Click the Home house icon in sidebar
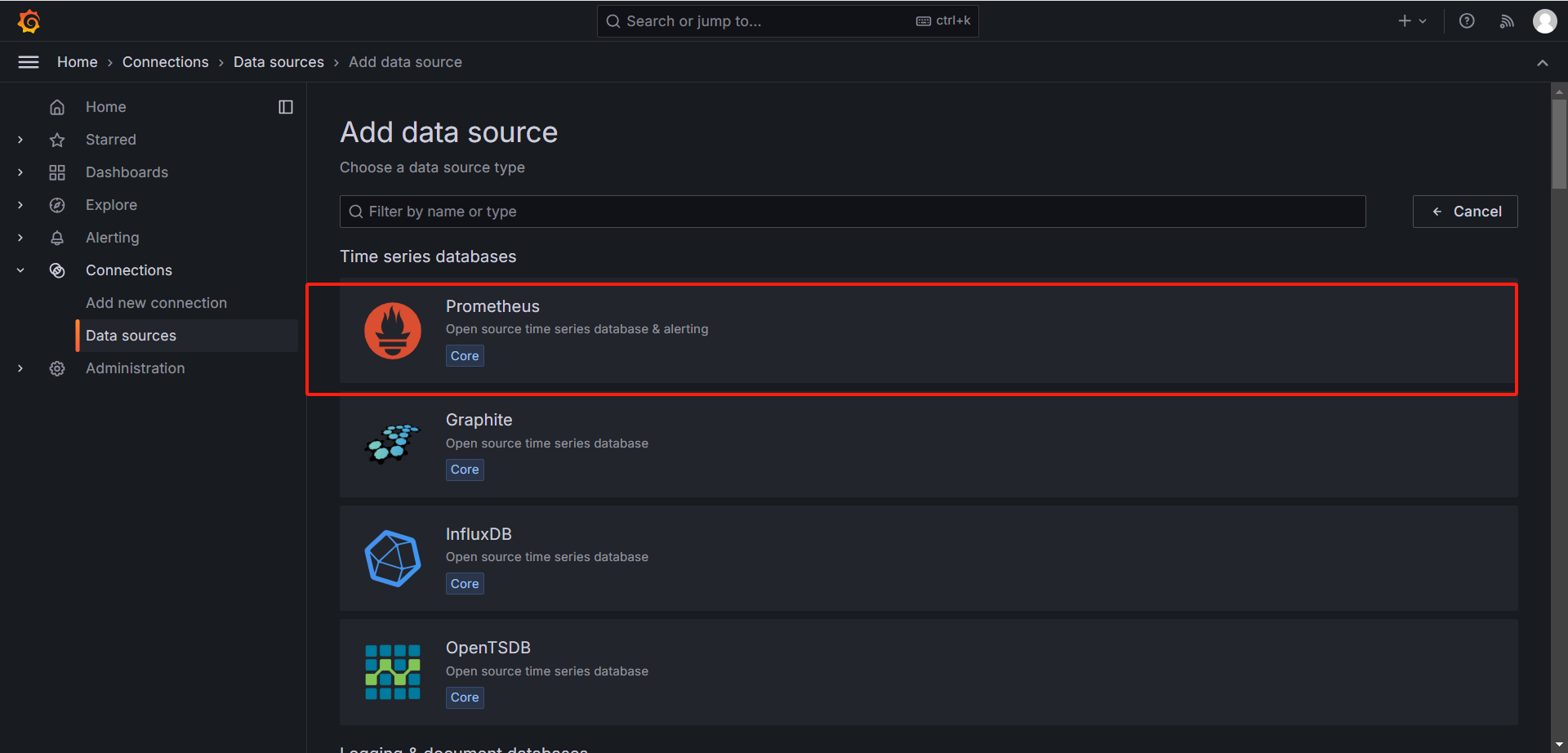The width and height of the screenshot is (1568, 753). 57,107
